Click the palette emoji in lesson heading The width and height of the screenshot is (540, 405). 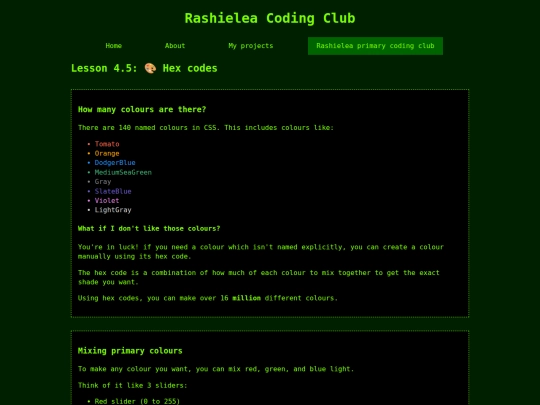[150, 68]
